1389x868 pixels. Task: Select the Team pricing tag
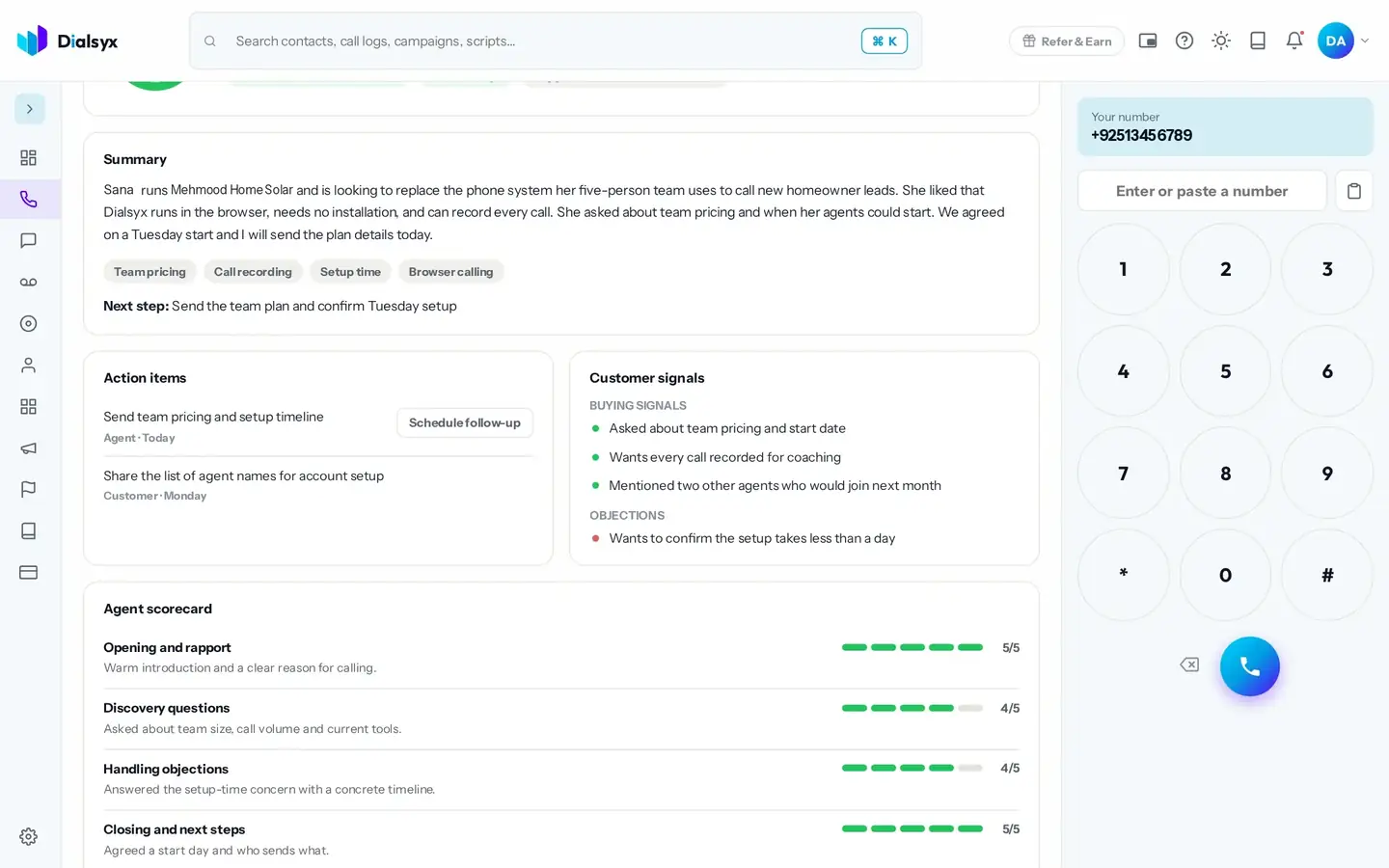click(150, 272)
